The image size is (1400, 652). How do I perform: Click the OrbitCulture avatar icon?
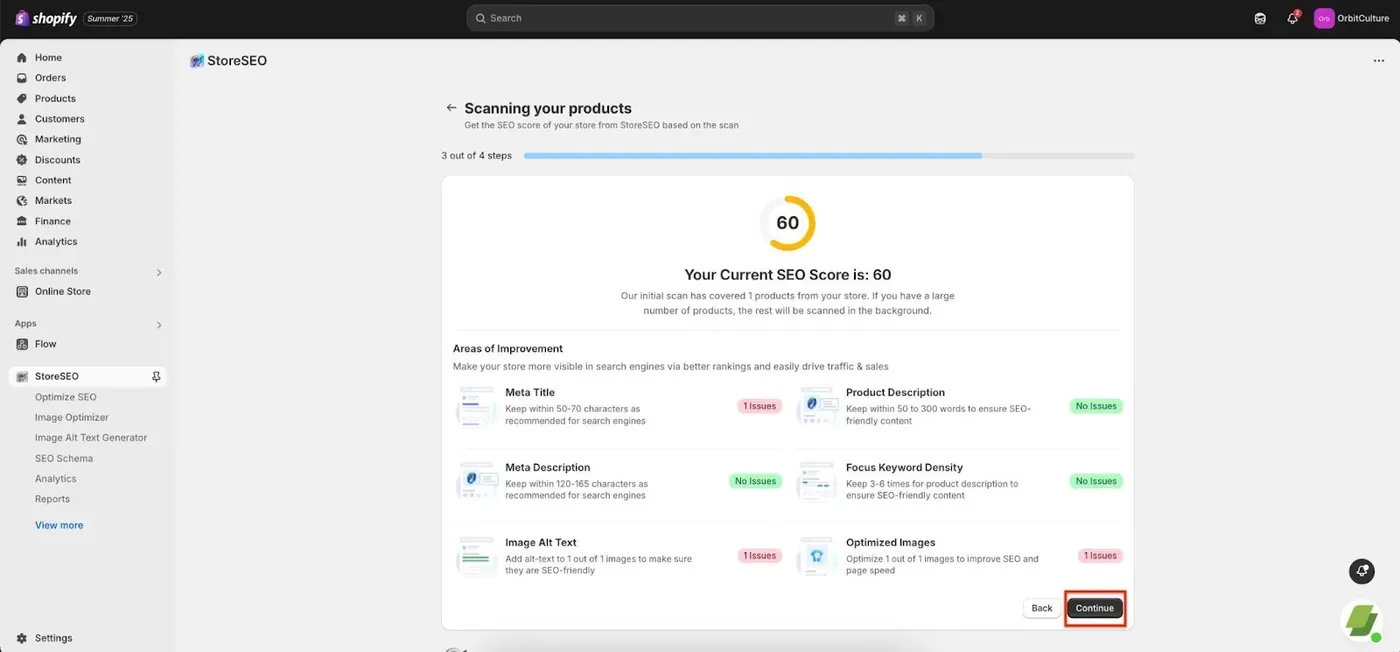click(1324, 18)
